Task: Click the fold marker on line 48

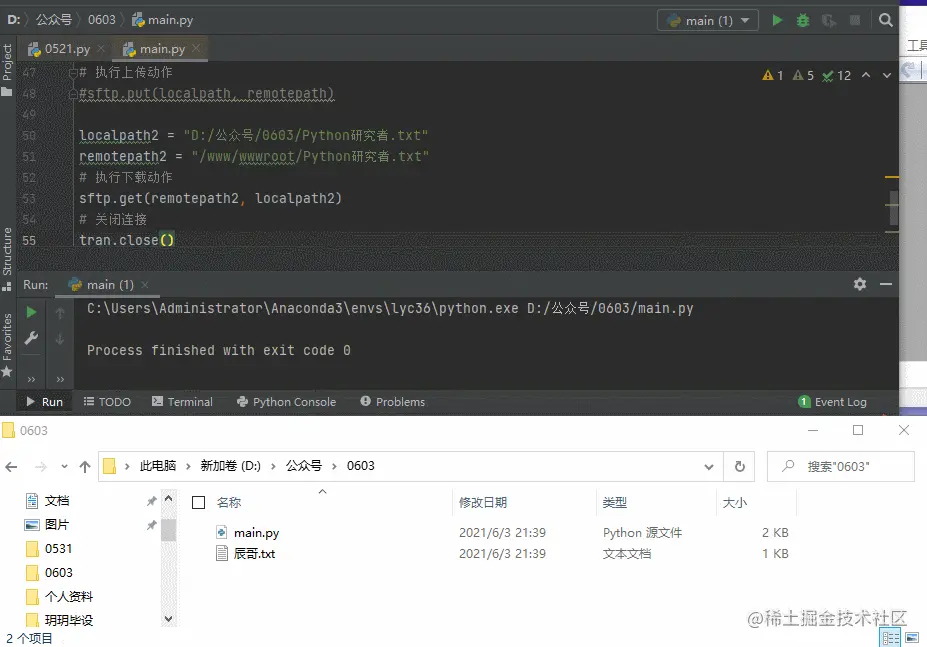Action: point(73,93)
